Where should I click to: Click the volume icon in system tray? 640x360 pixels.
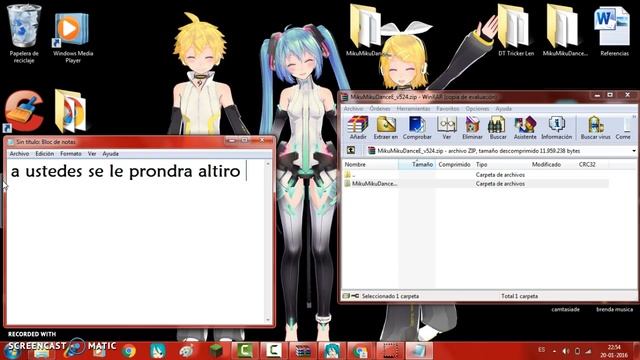coord(565,351)
